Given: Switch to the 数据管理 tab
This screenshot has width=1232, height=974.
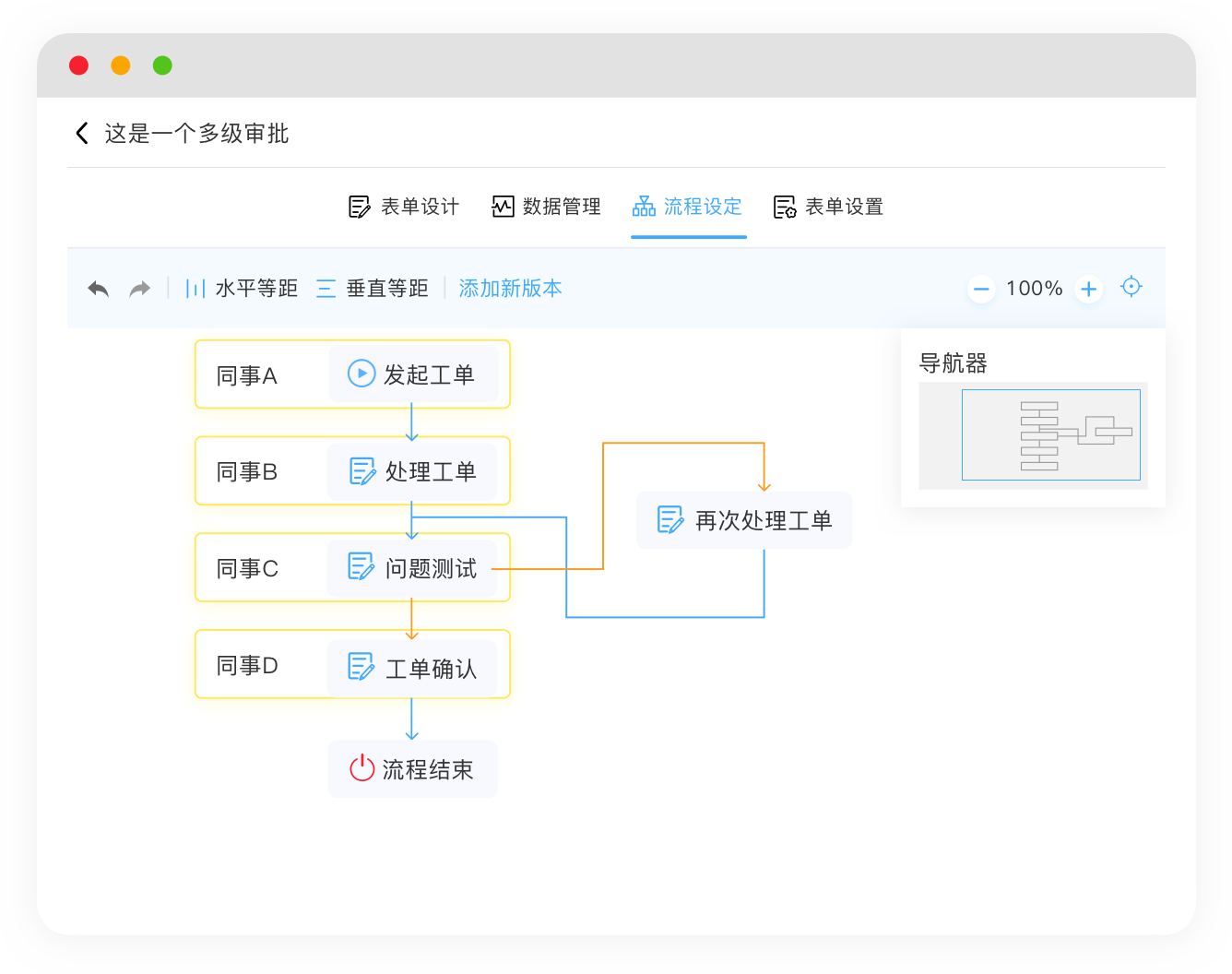Looking at the screenshot, I should [546, 207].
